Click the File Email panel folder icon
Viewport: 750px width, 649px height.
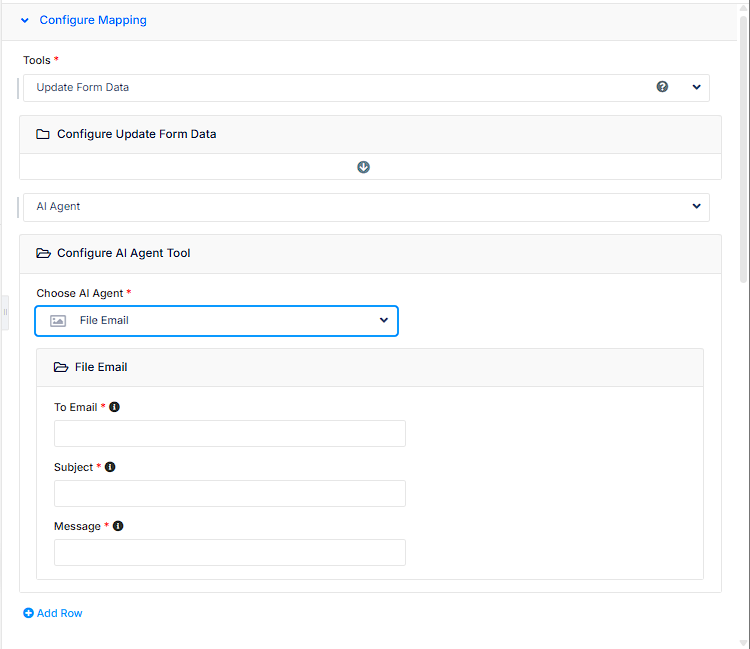pos(61,367)
